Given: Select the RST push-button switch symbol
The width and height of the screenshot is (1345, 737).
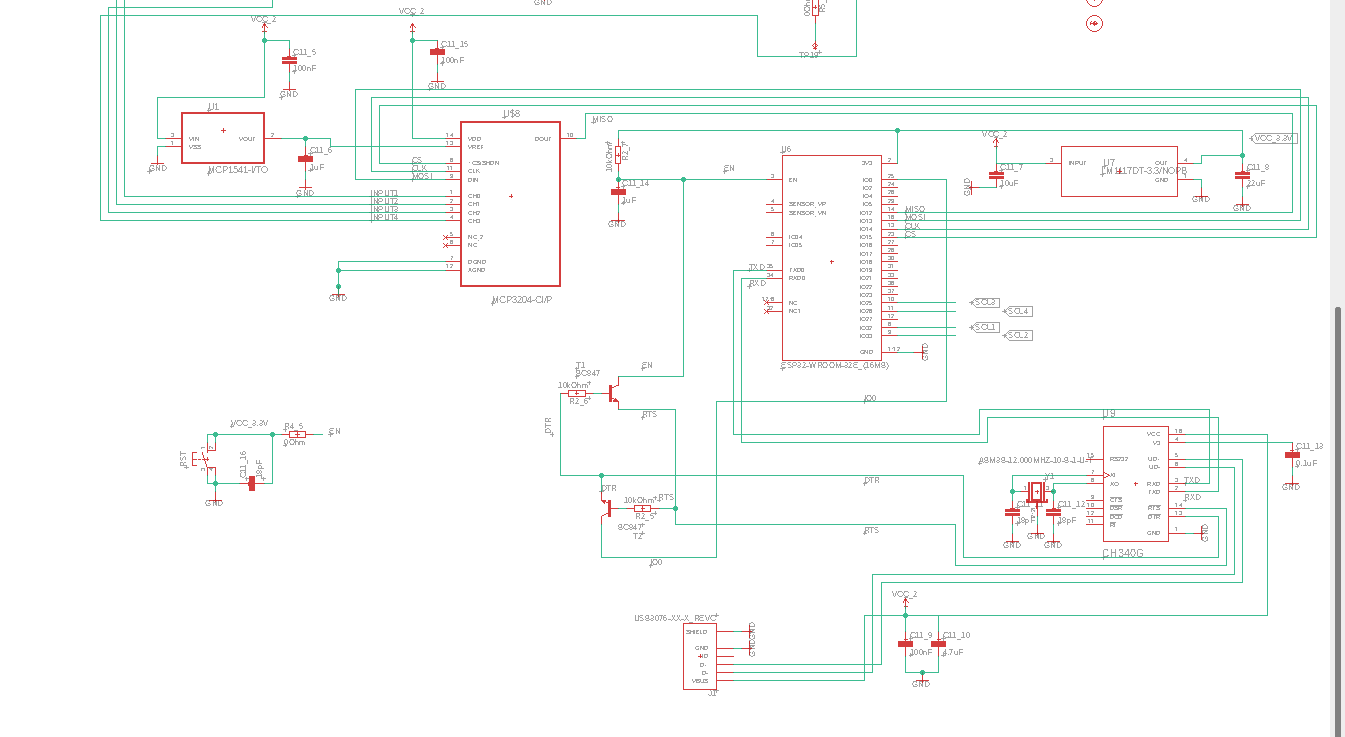Looking at the screenshot, I should click(206, 459).
